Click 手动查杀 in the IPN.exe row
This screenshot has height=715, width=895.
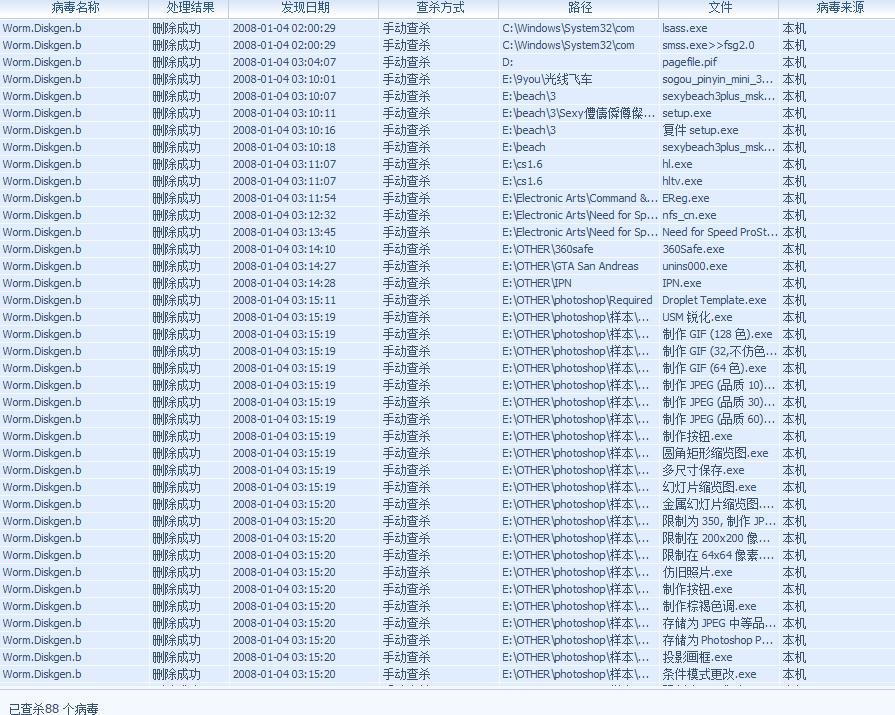click(x=406, y=283)
